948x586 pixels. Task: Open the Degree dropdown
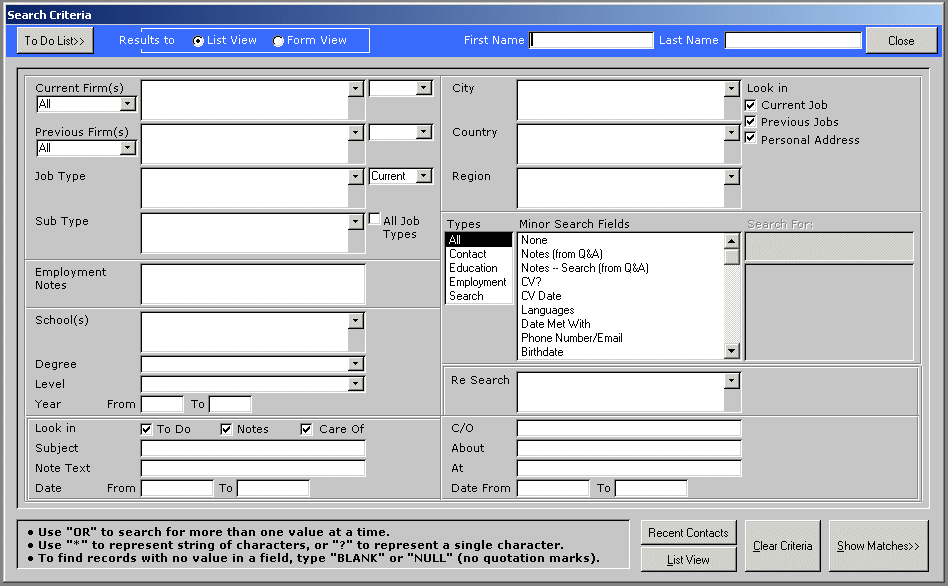tap(356, 364)
